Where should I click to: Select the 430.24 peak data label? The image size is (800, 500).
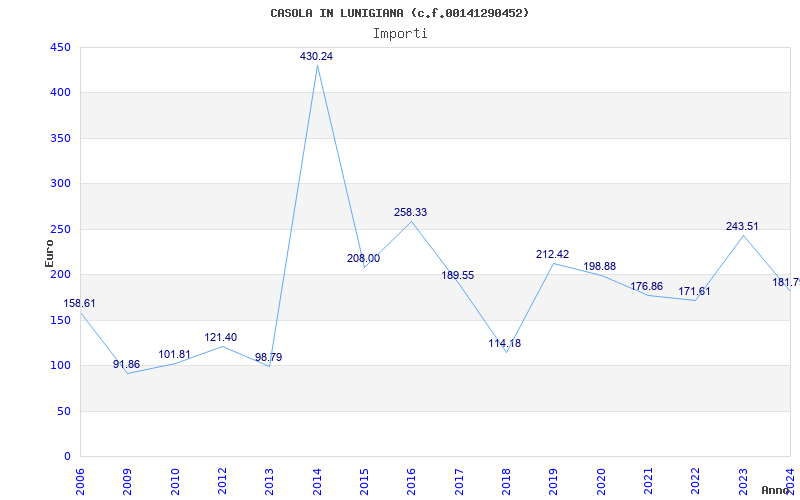click(316, 57)
